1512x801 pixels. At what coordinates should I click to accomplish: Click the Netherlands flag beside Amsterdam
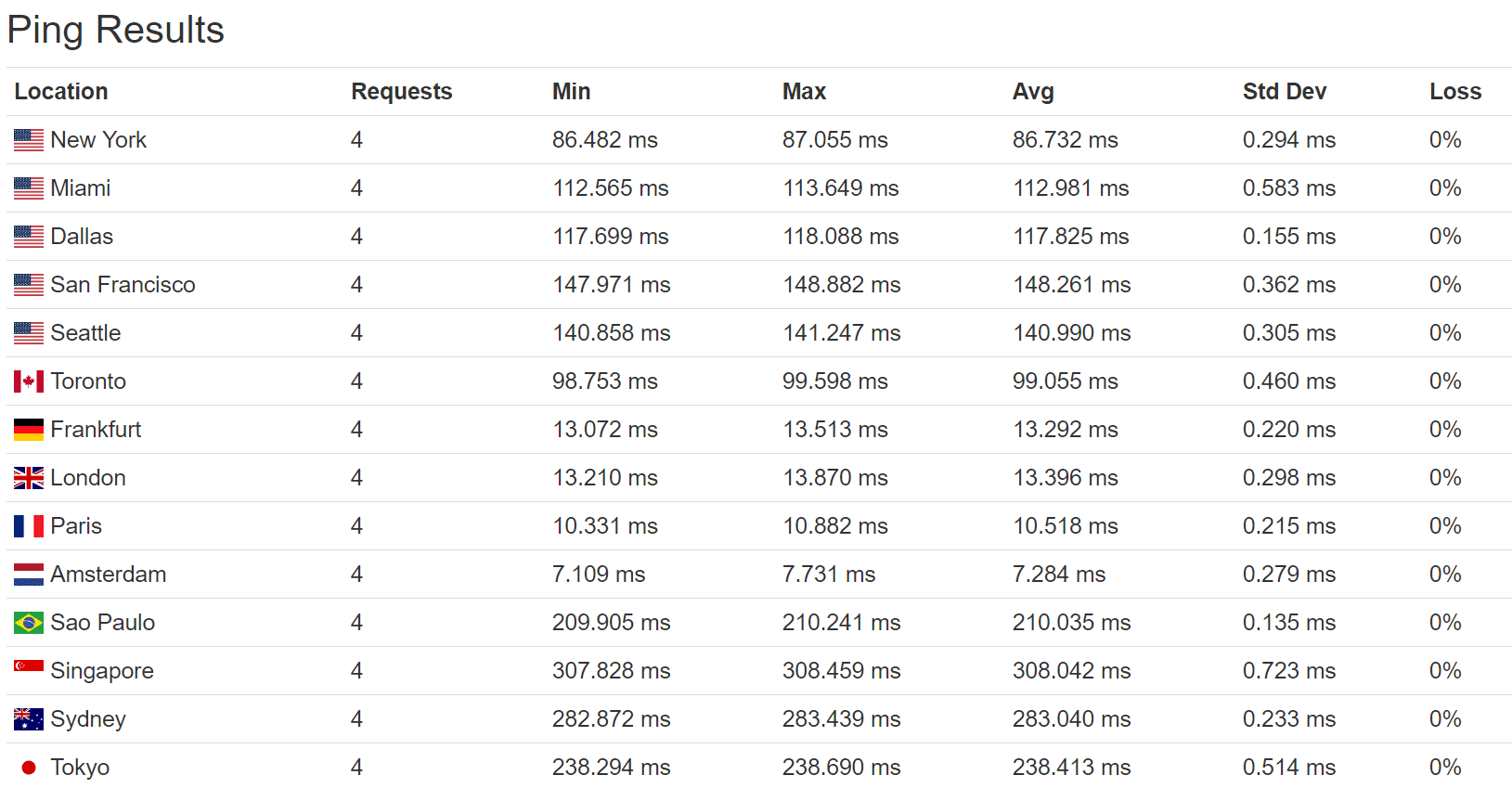[29, 575]
